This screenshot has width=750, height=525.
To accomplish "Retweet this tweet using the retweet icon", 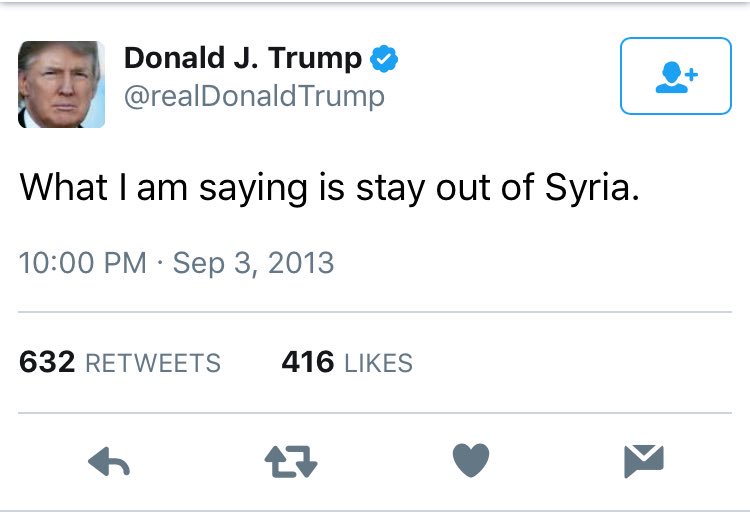I will pyautogui.click(x=291, y=461).
